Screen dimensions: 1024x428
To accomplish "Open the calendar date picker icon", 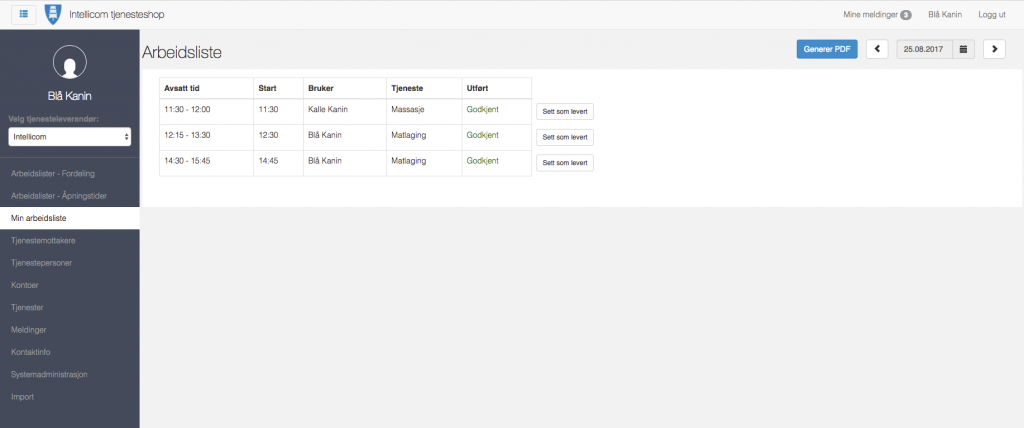I will (x=963, y=49).
